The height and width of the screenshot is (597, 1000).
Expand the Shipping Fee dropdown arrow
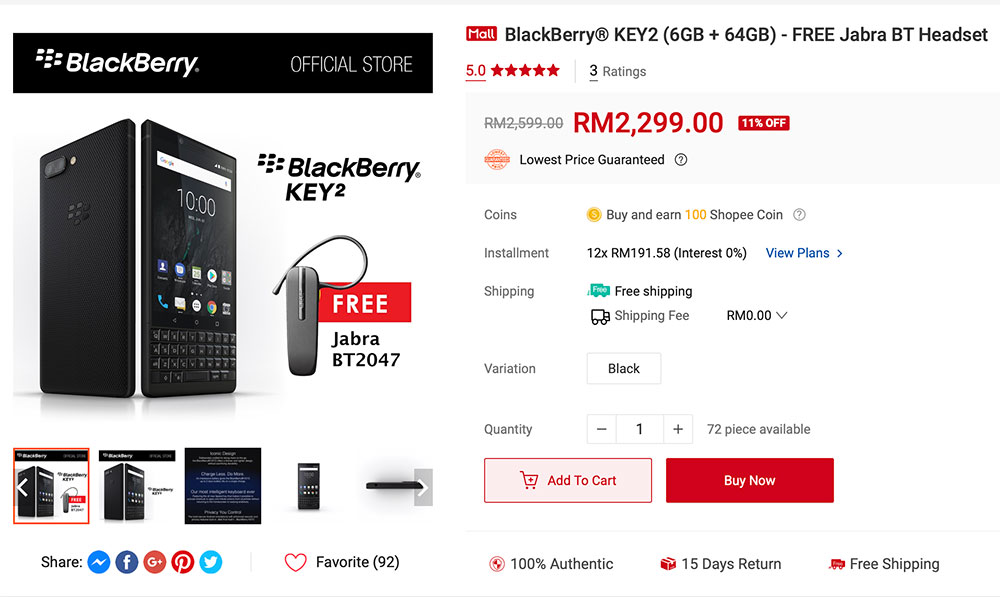coord(782,315)
